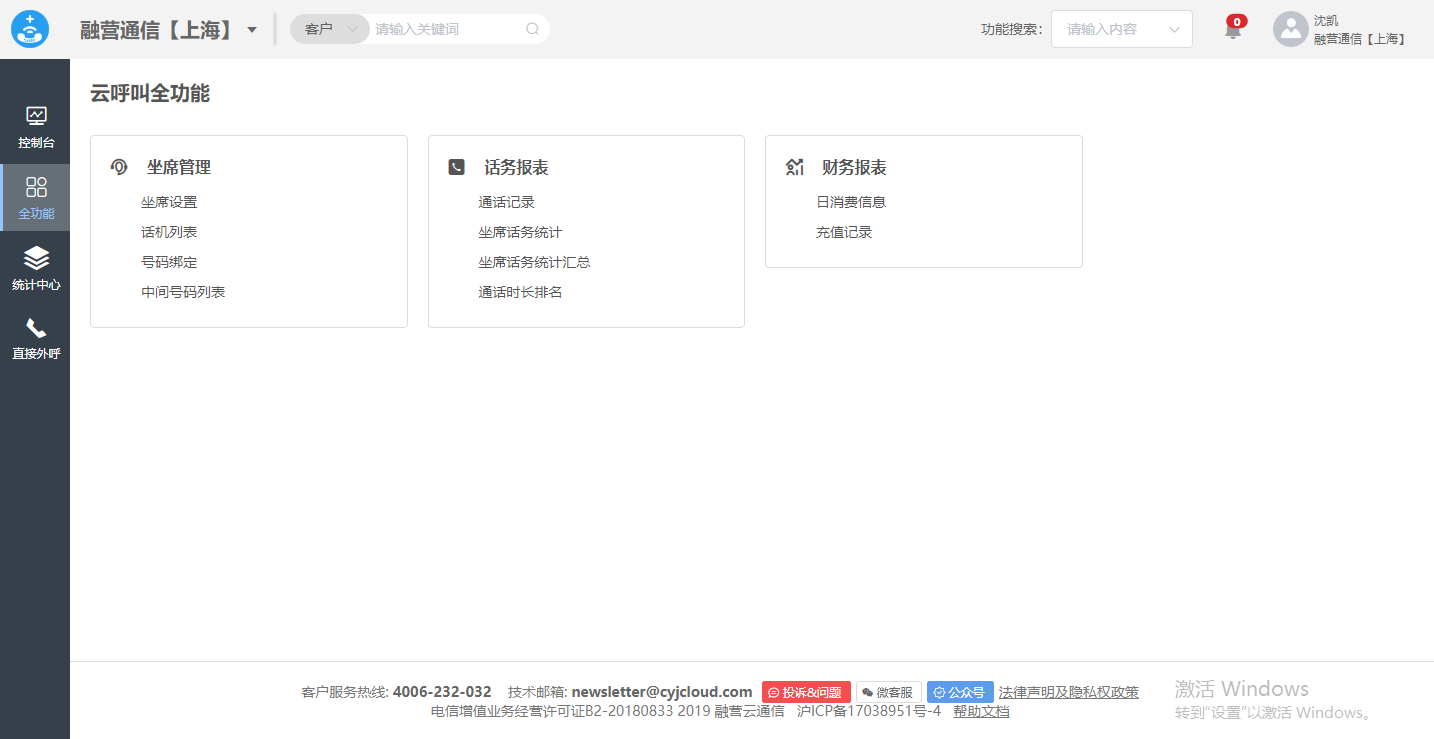Expand the 功能搜索 select box
The height and width of the screenshot is (739, 1434).
1121,29
